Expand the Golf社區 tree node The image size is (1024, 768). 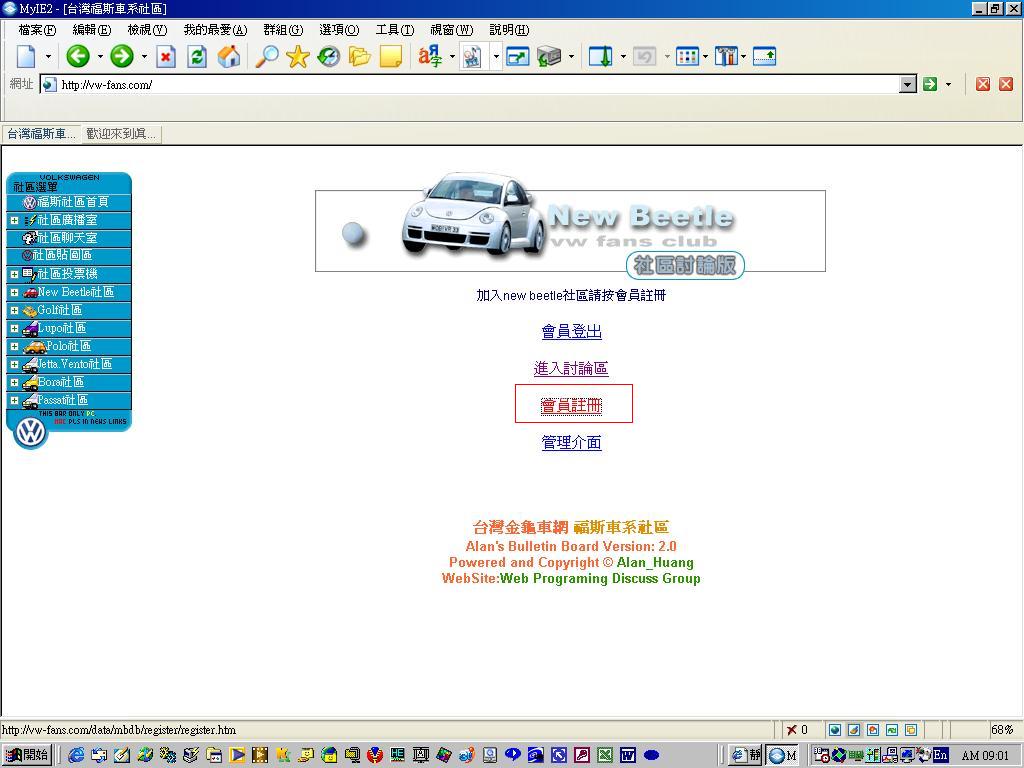coord(14,310)
